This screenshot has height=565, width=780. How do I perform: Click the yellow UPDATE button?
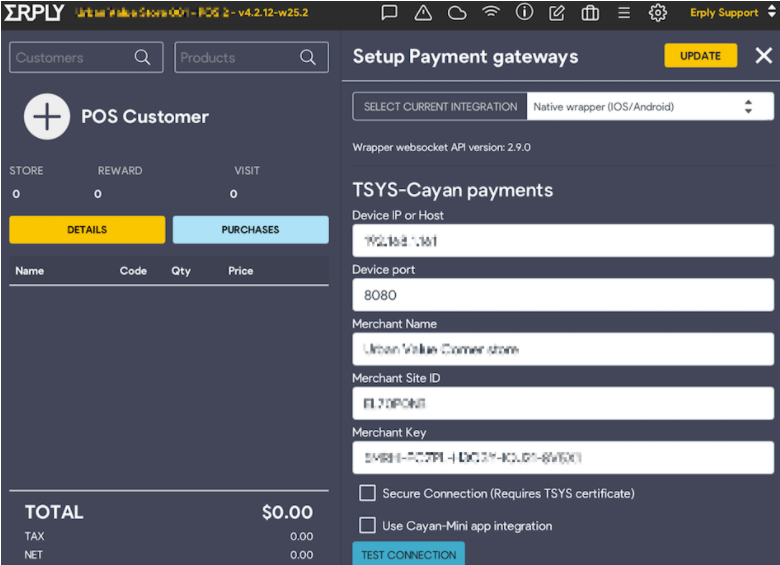coord(700,56)
